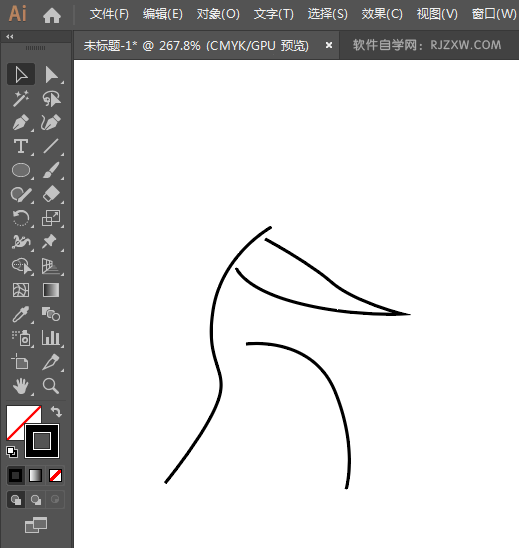The height and width of the screenshot is (548, 519).
Task: Select the Eraser tool
Action: [x=51, y=194]
